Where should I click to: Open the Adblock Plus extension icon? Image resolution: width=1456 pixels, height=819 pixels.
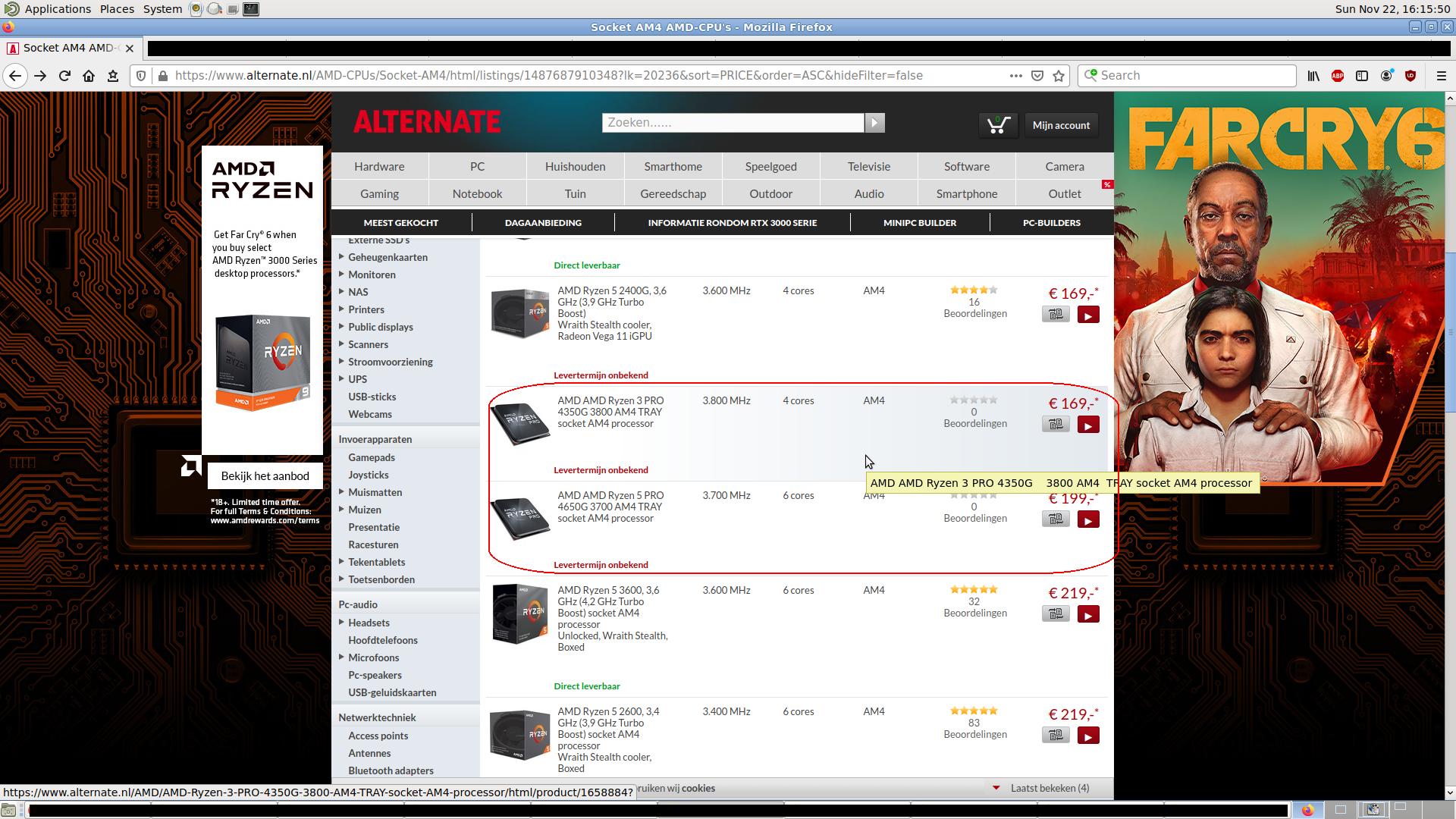1338,76
